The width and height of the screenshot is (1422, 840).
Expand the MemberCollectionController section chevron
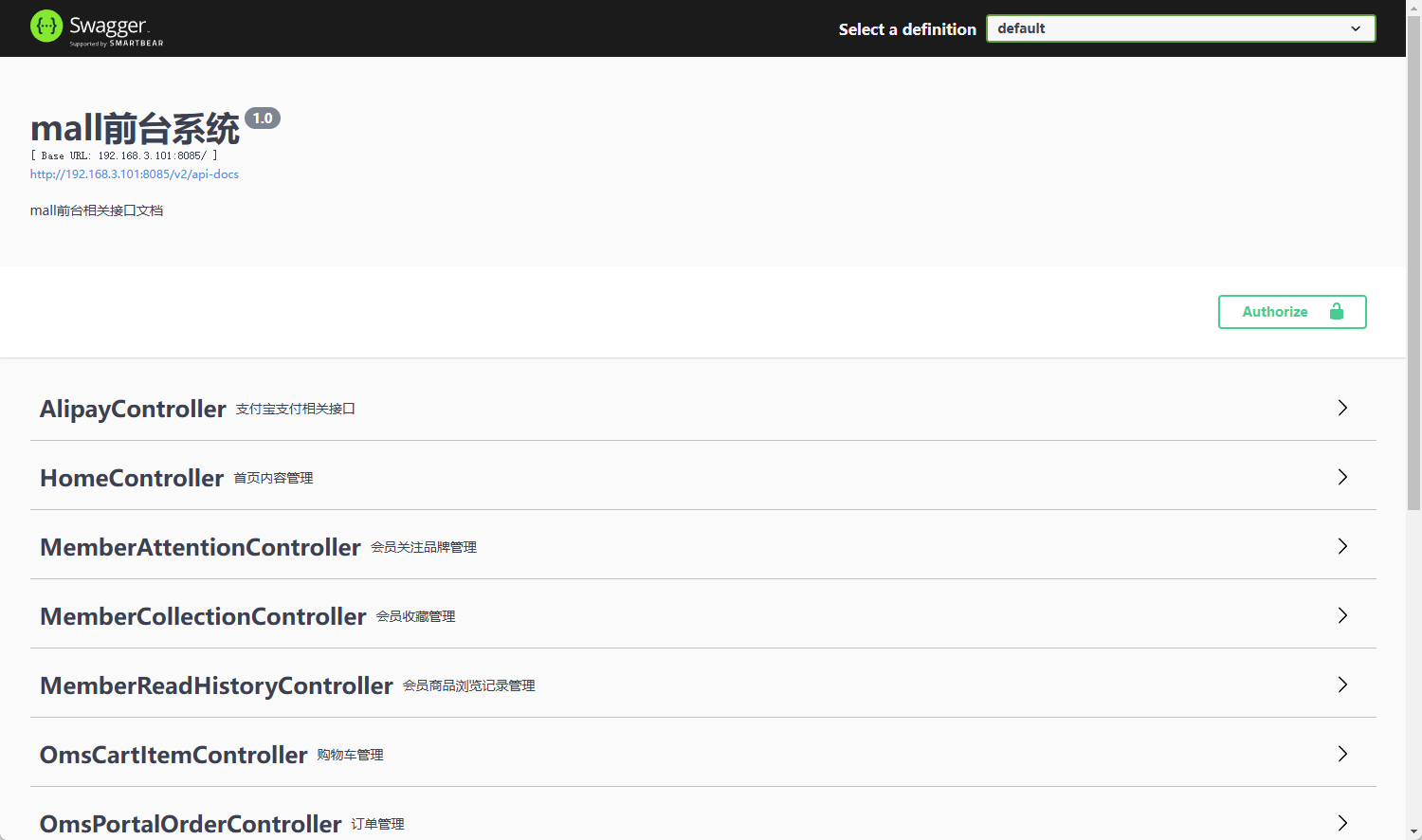pos(1342,615)
